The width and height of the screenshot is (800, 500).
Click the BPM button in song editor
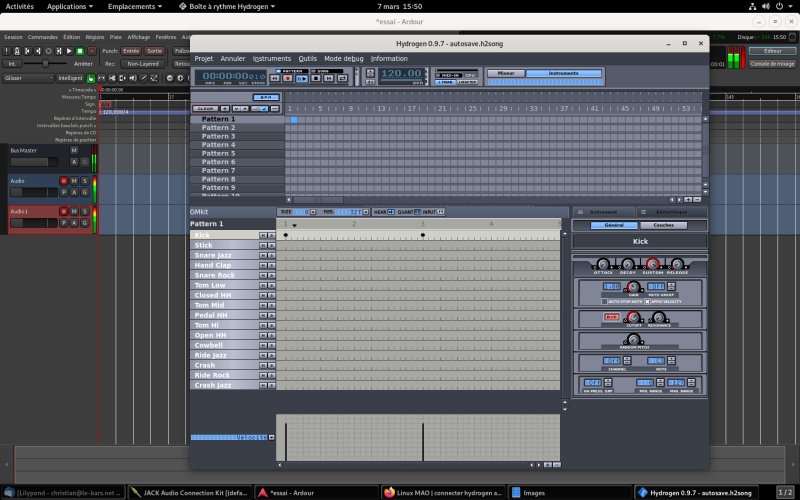click(266, 97)
